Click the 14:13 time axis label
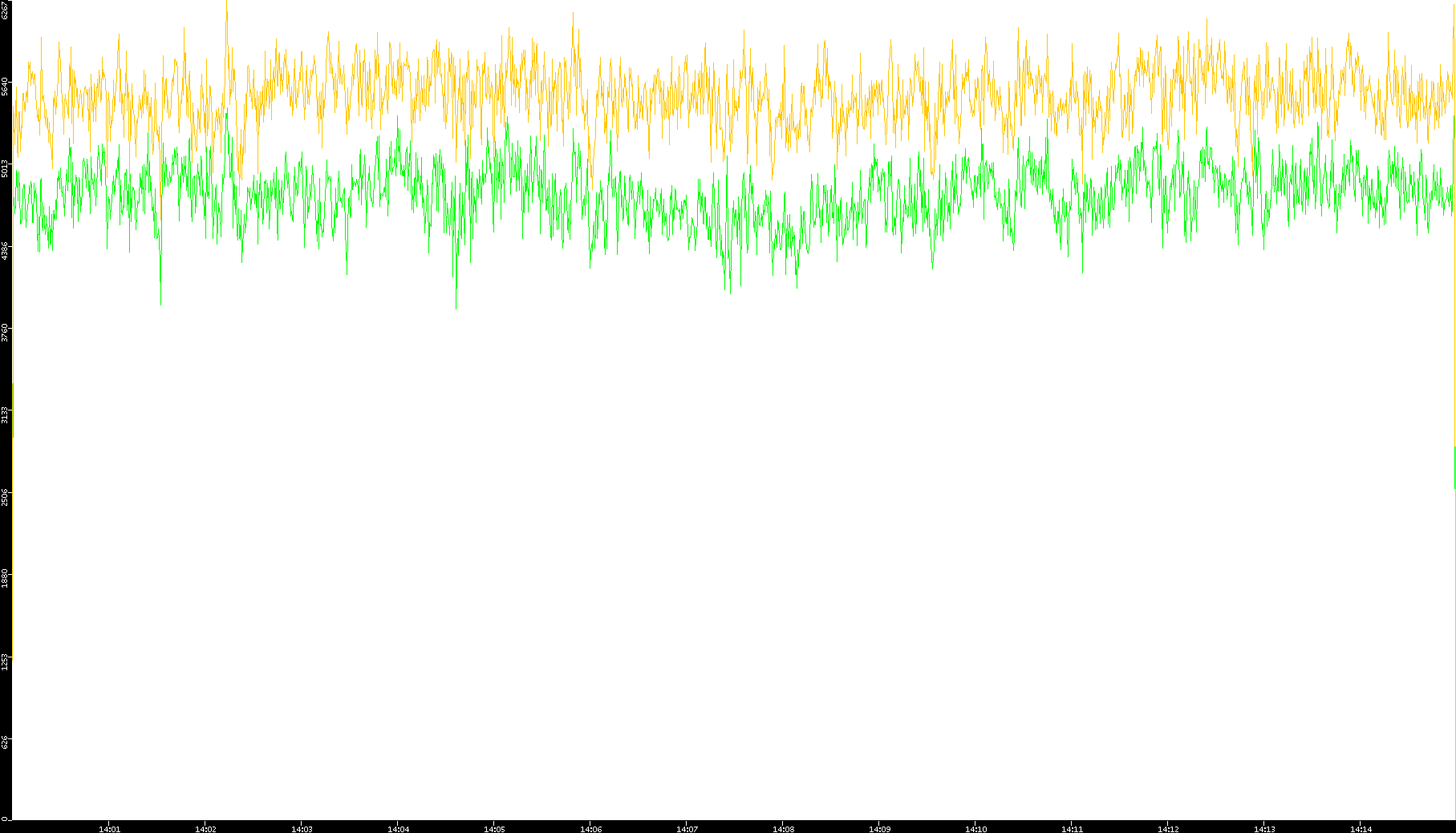The width and height of the screenshot is (1456, 833). pyautogui.click(x=1264, y=828)
